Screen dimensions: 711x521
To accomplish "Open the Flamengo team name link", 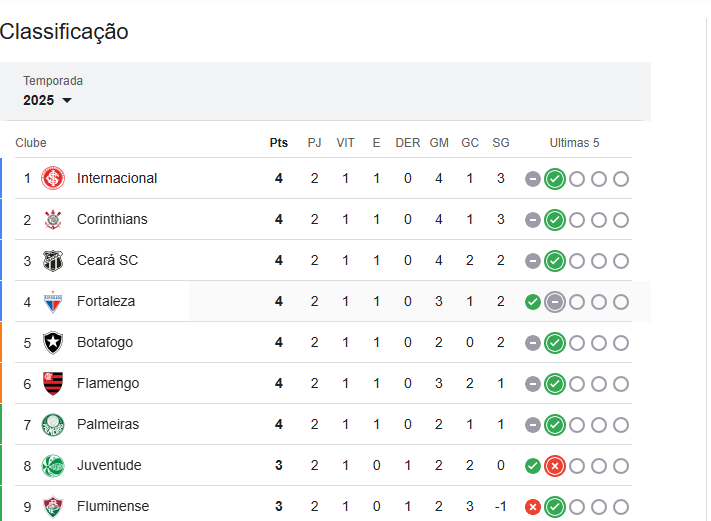I will 108,383.
